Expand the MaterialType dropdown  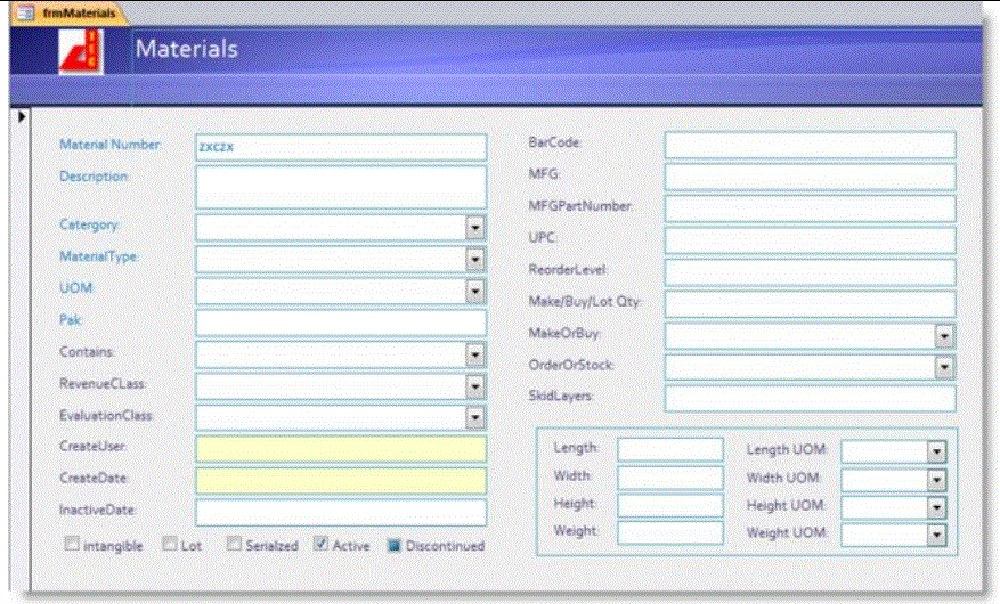point(474,260)
